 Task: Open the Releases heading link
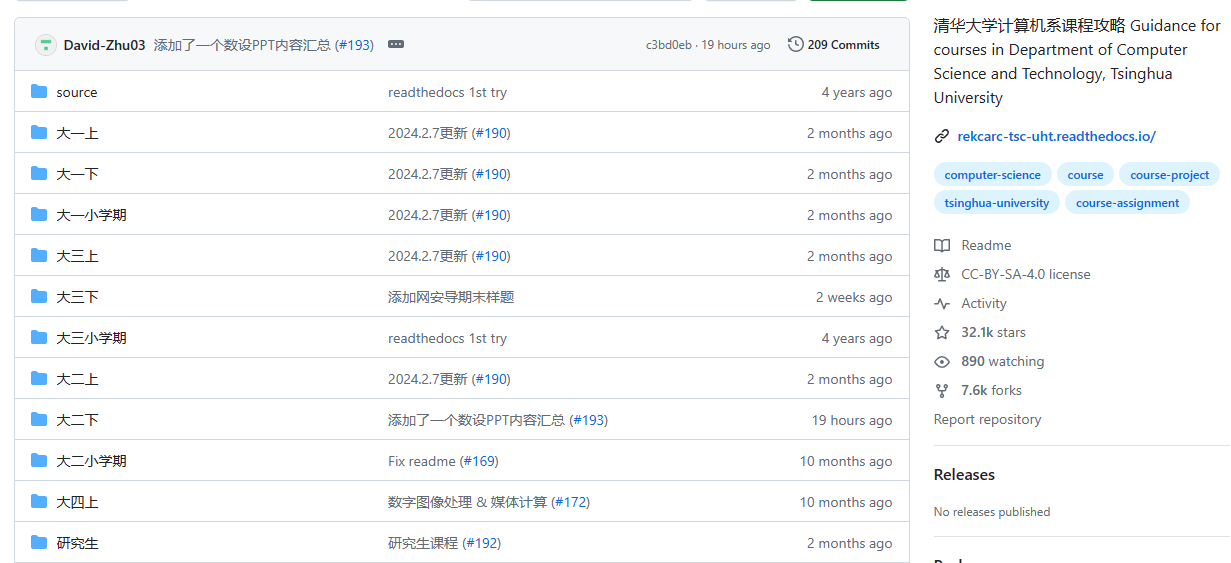click(x=964, y=474)
